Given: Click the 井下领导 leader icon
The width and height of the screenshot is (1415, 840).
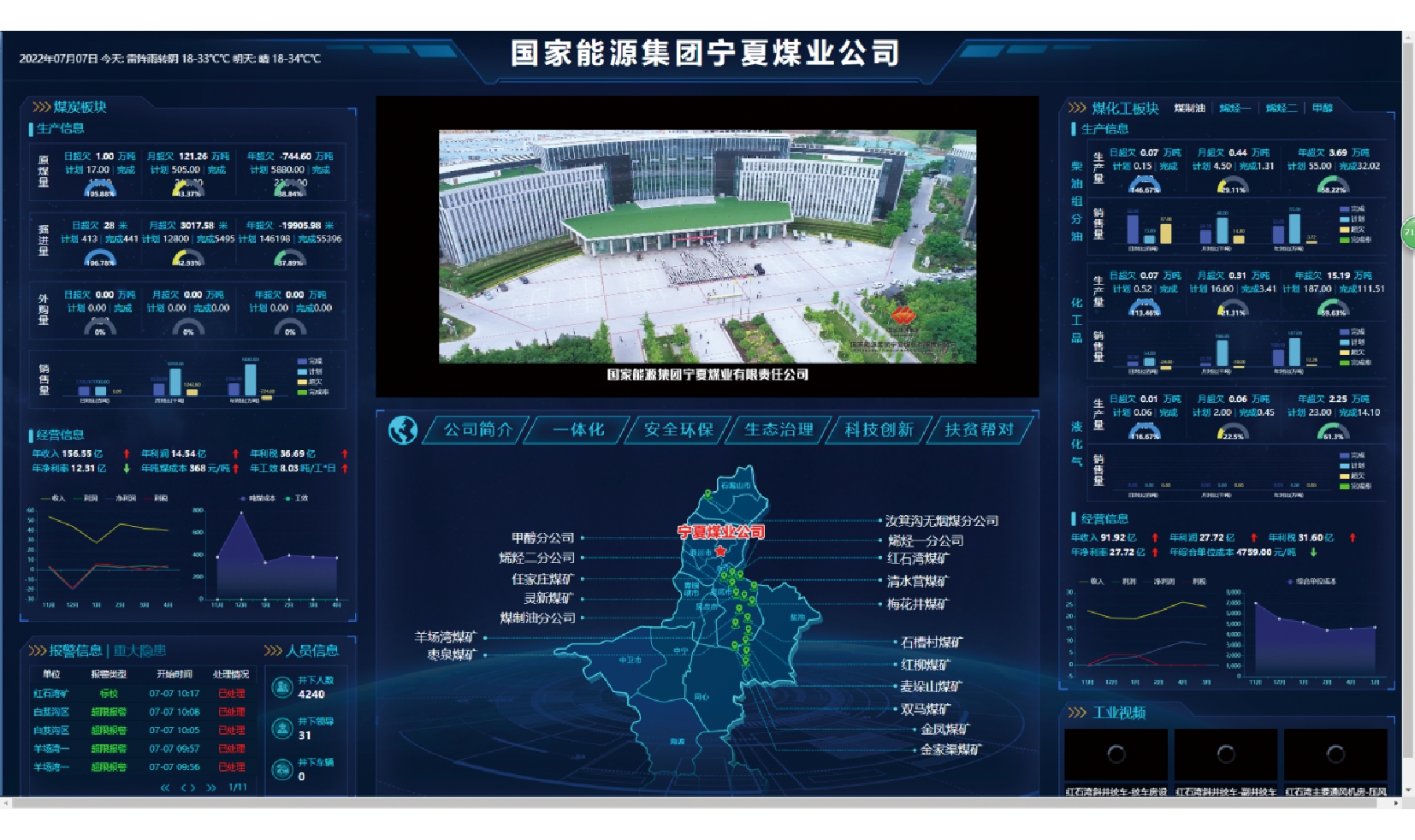Looking at the screenshot, I should click(282, 728).
